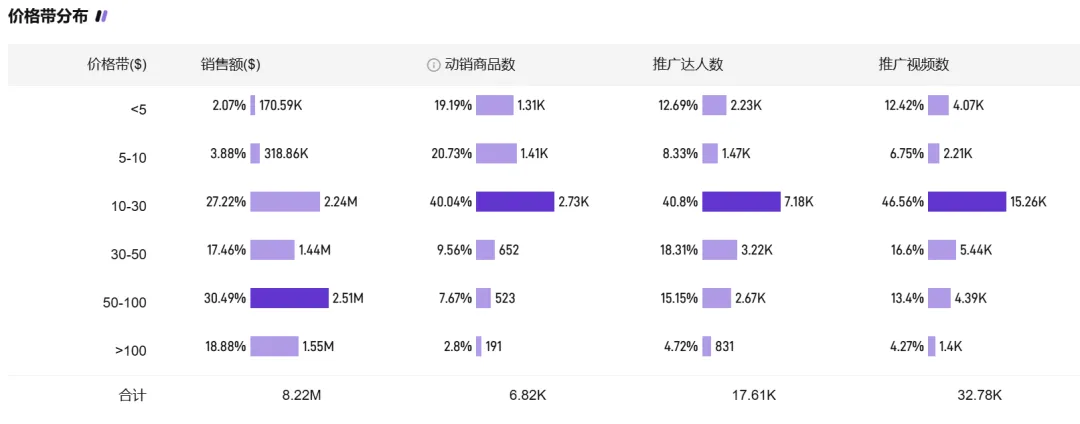Click the 32.78K total videos value
Image resolution: width=1080 pixels, height=424 pixels.
click(x=979, y=395)
